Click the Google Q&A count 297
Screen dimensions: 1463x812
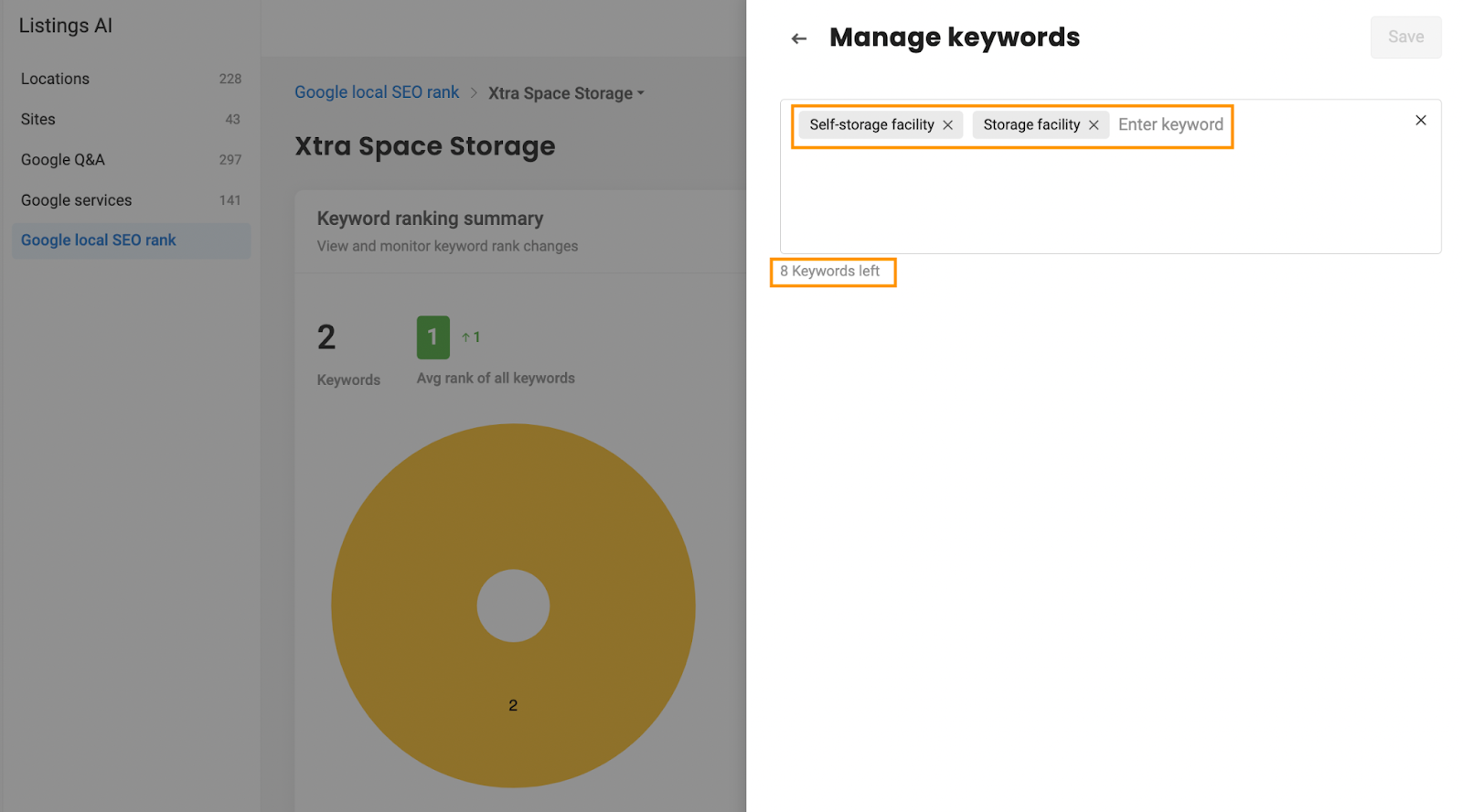(230, 160)
